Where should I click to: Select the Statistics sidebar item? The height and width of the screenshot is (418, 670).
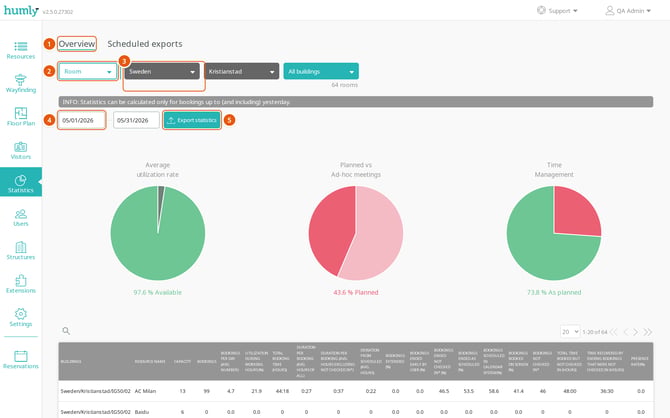coord(21,184)
